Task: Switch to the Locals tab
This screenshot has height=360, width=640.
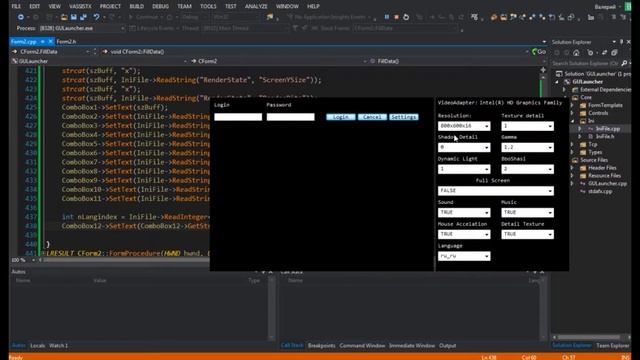Action: point(37,345)
